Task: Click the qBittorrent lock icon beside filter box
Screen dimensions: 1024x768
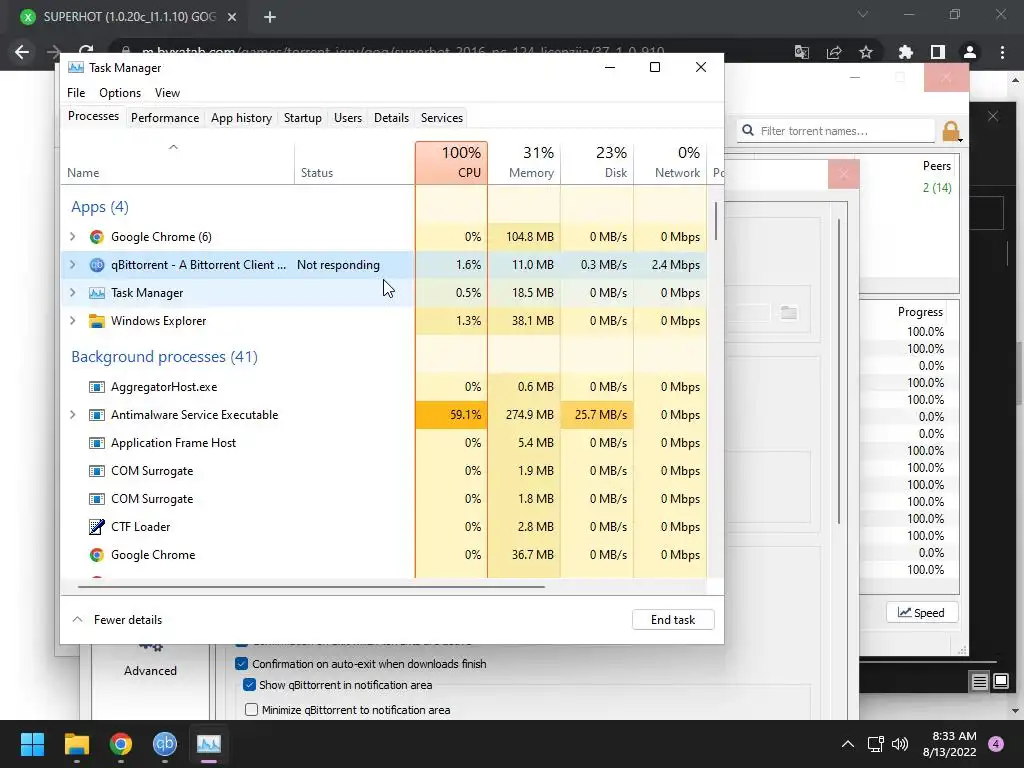Action: [x=952, y=131]
